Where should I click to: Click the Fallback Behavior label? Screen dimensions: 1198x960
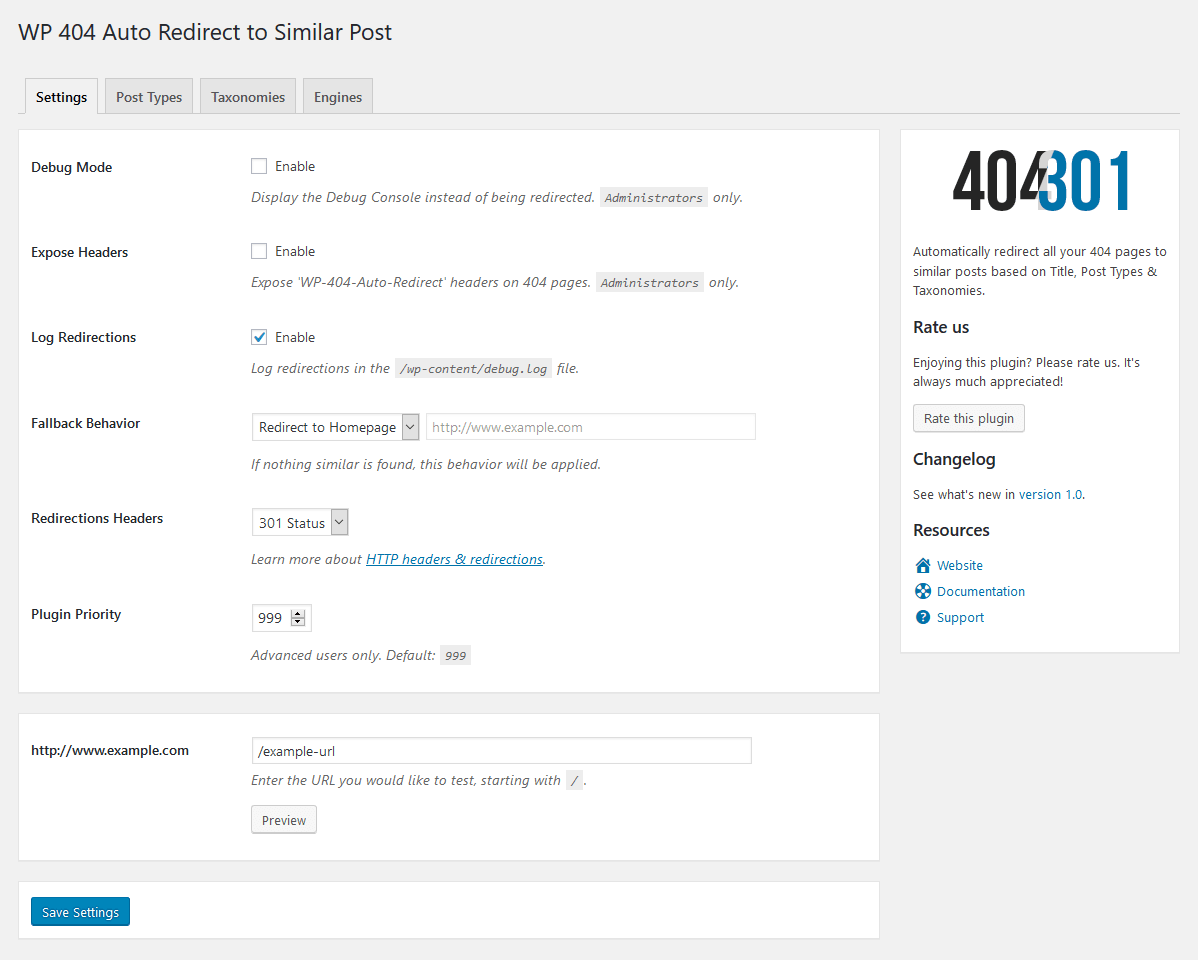point(86,423)
